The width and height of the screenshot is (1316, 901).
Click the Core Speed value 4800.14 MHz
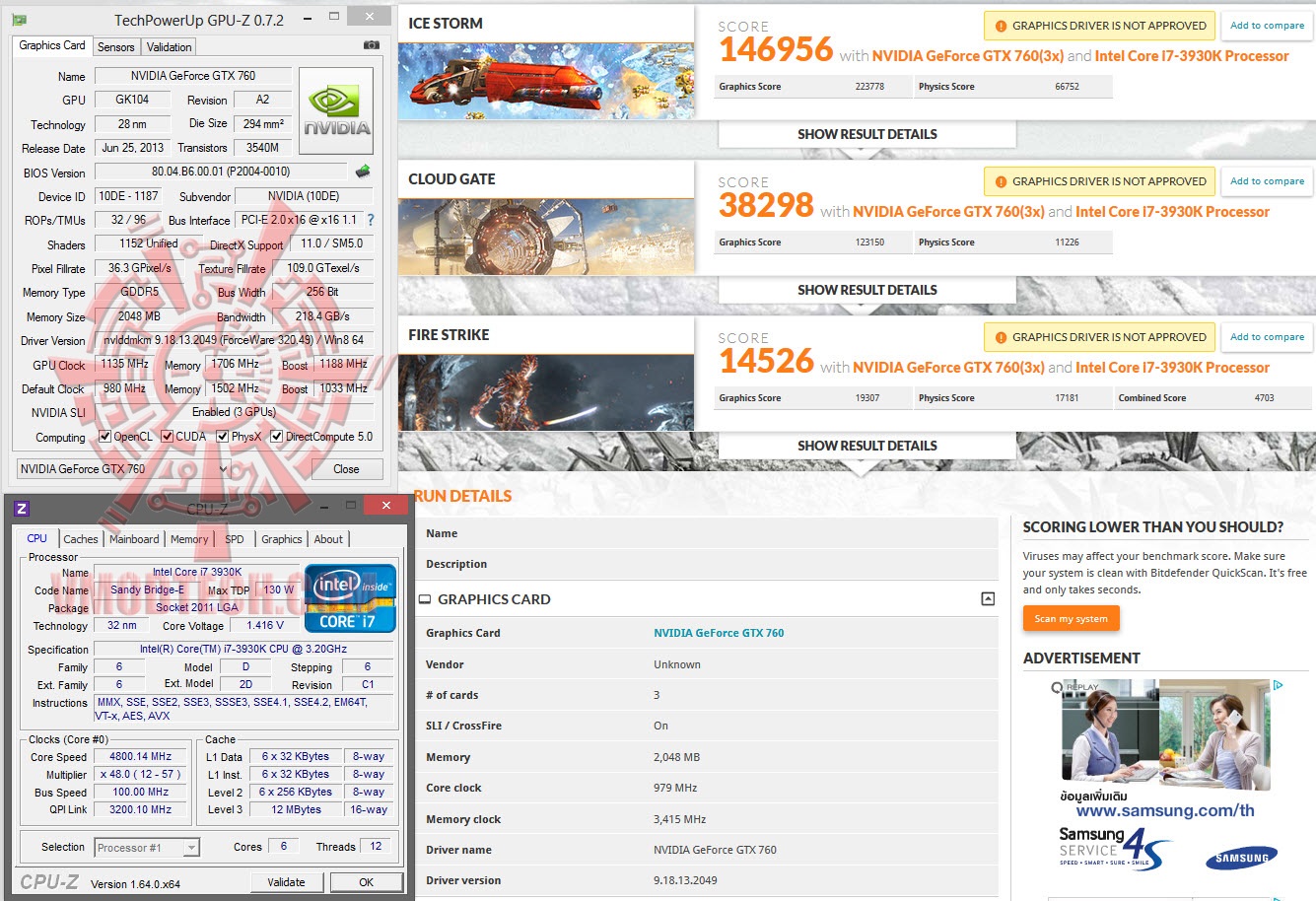[x=141, y=757]
